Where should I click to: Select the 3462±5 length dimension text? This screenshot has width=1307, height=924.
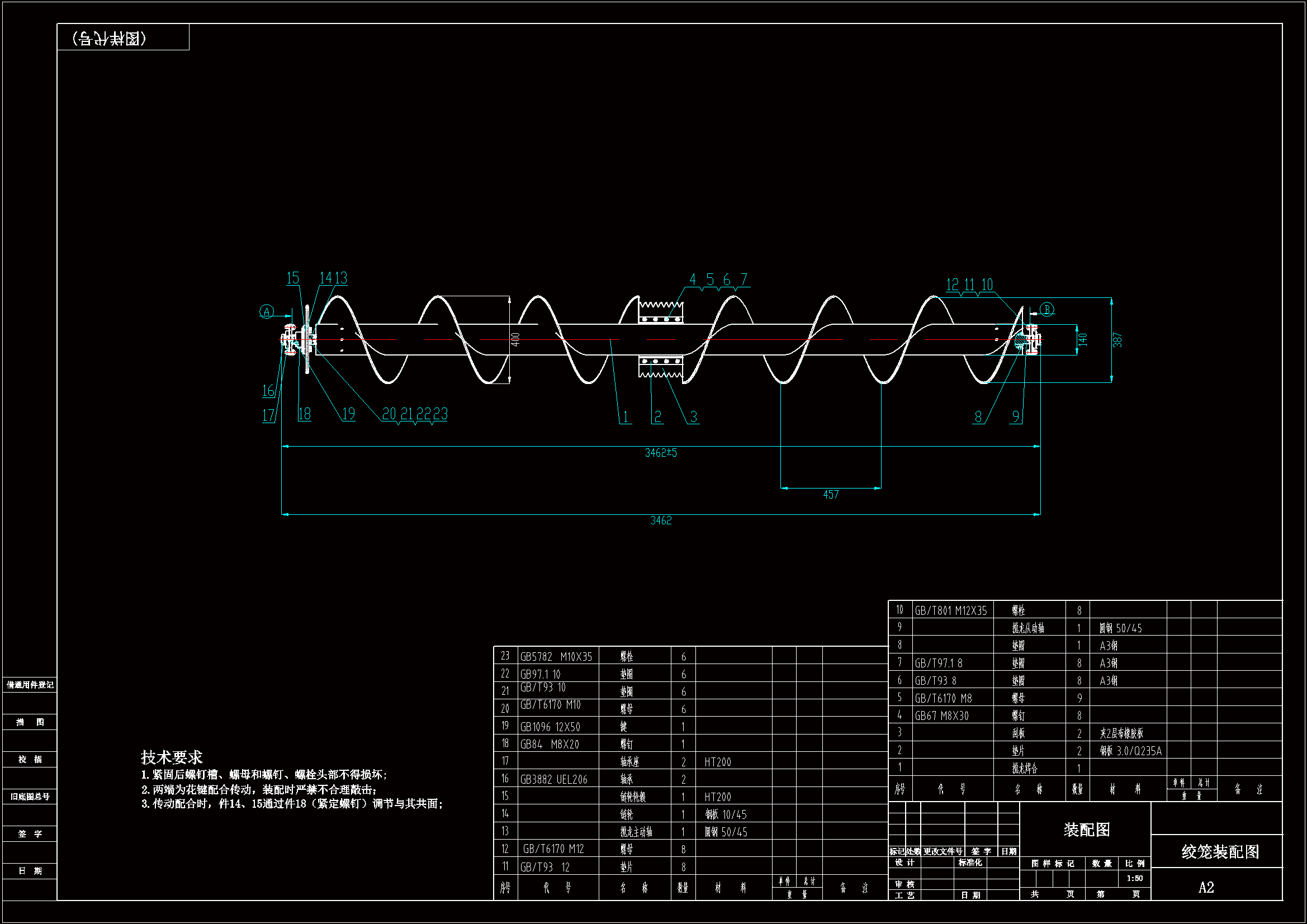coord(660,453)
